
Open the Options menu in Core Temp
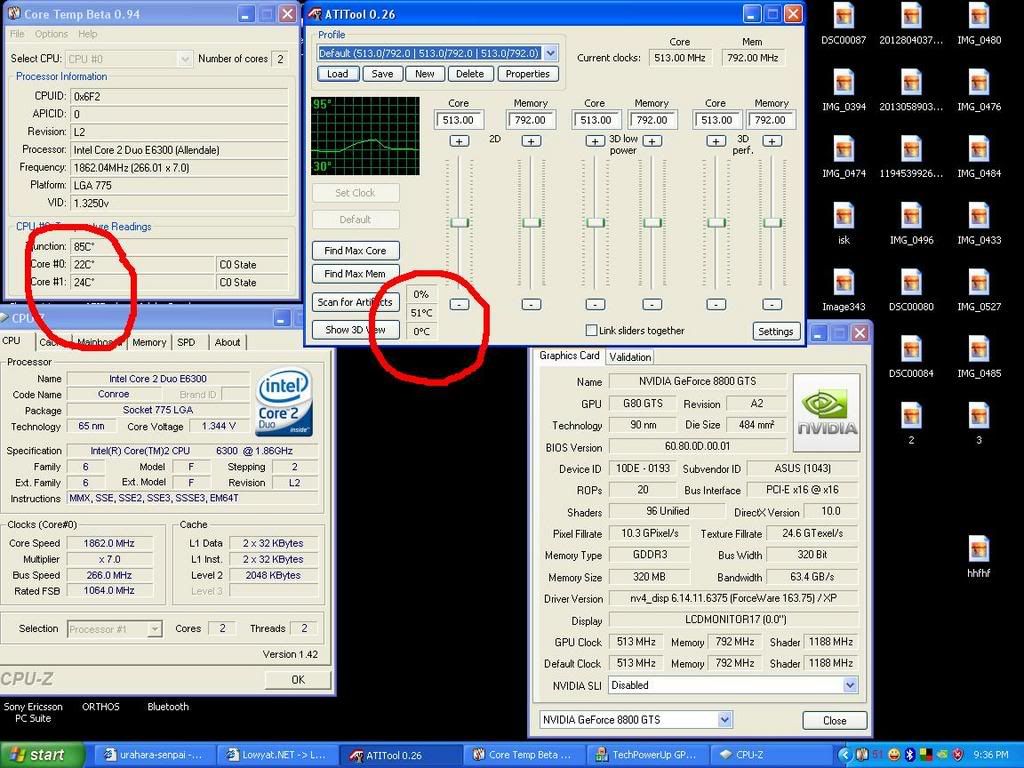point(51,34)
